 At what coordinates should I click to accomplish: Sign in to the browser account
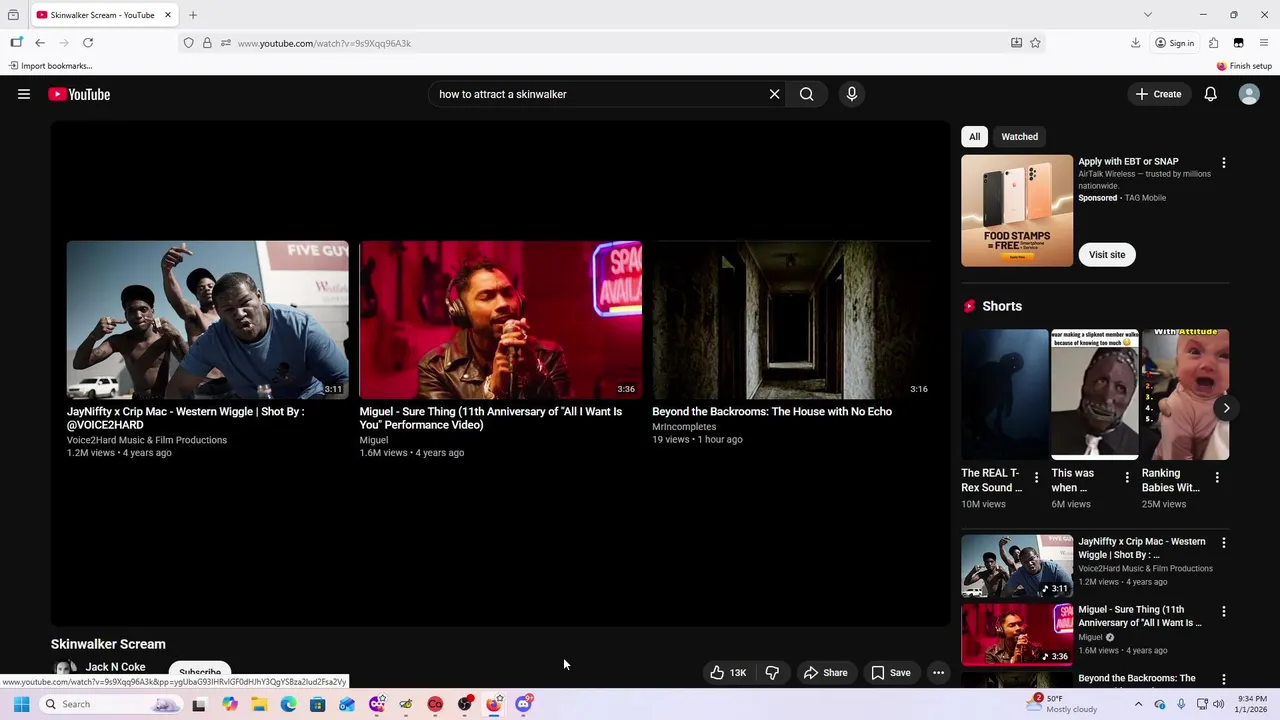click(1174, 43)
